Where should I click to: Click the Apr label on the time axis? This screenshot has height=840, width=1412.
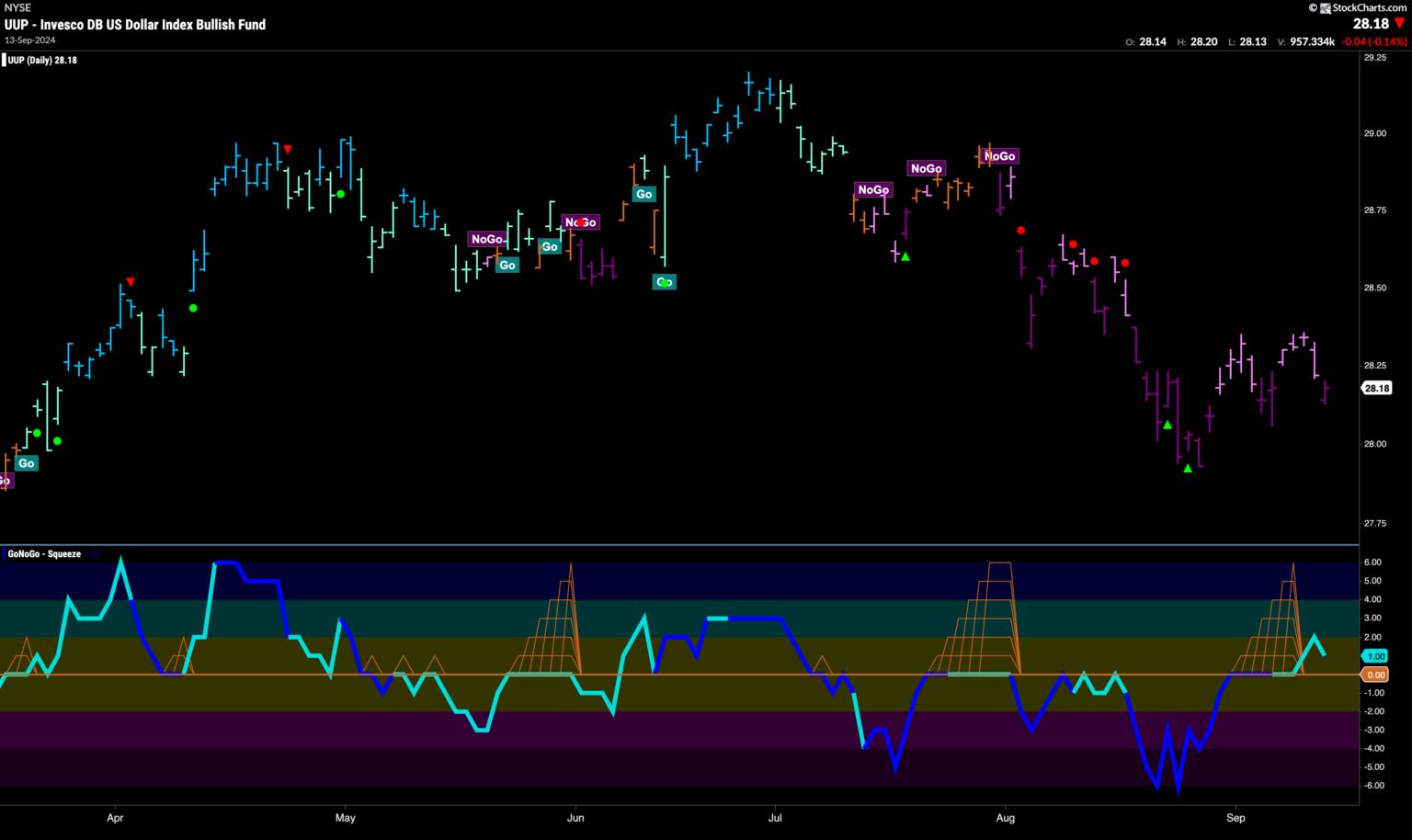click(116, 817)
